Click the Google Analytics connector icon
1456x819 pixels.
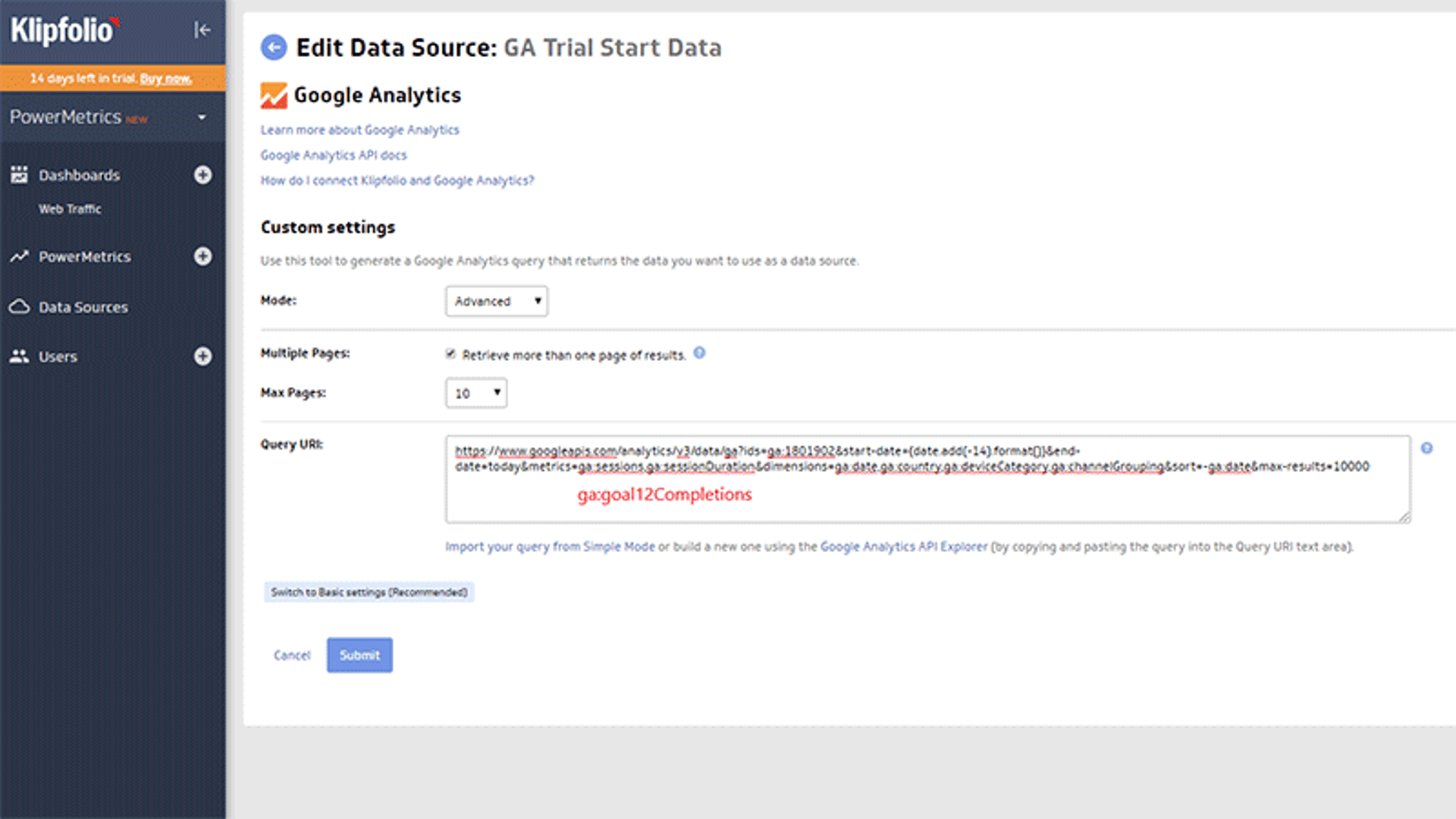pyautogui.click(x=273, y=95)
